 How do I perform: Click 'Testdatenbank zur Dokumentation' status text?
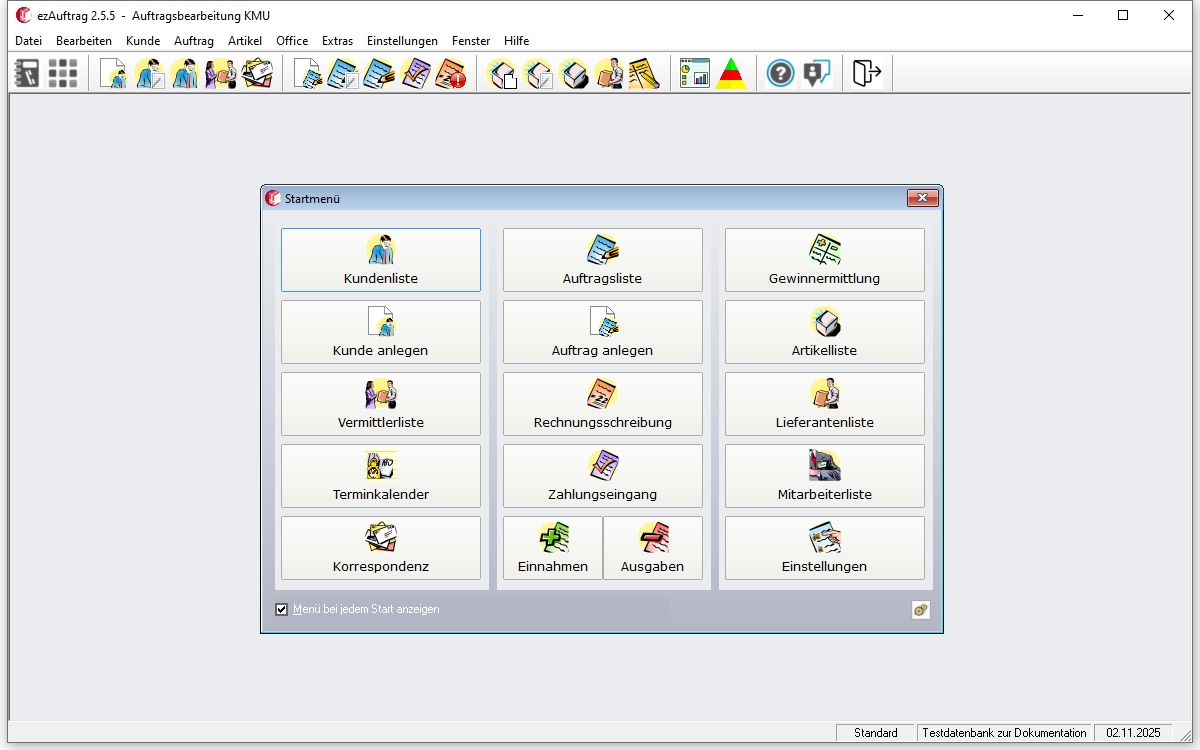(x=1004, y=733)
